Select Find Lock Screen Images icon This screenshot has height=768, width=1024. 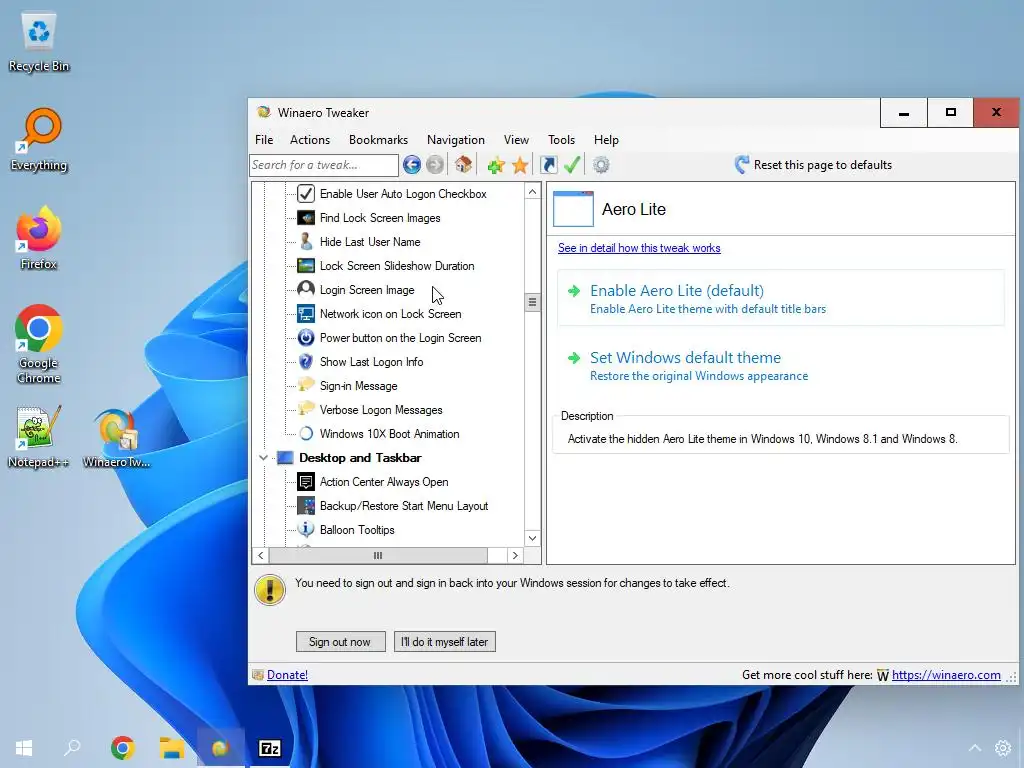[x=306, y=217]
